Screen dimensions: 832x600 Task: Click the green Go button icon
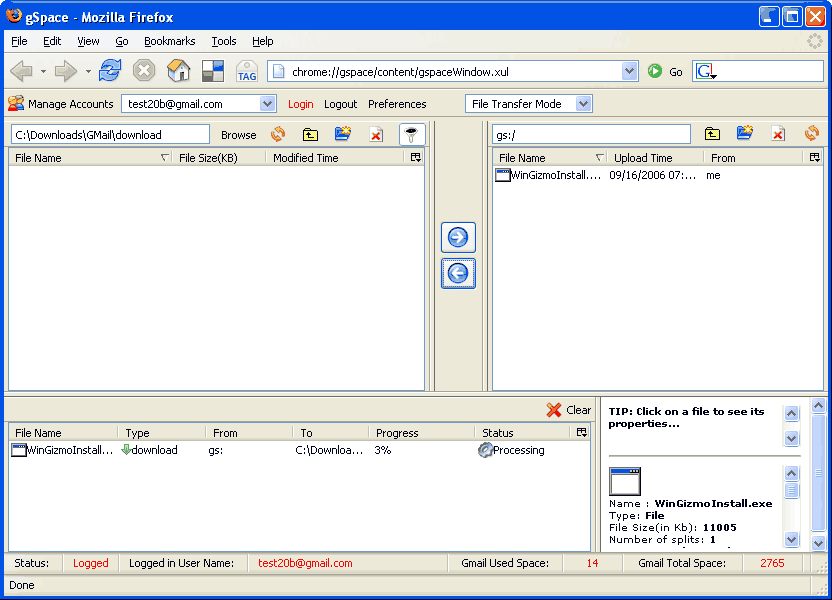pyautogui.click(x=655, y=71)
